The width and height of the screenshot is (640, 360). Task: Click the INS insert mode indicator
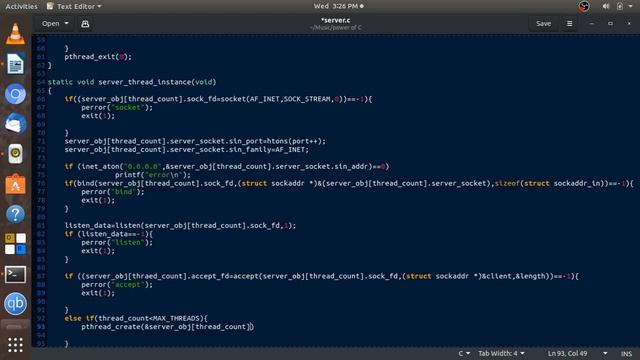click(x=627, y=353)
